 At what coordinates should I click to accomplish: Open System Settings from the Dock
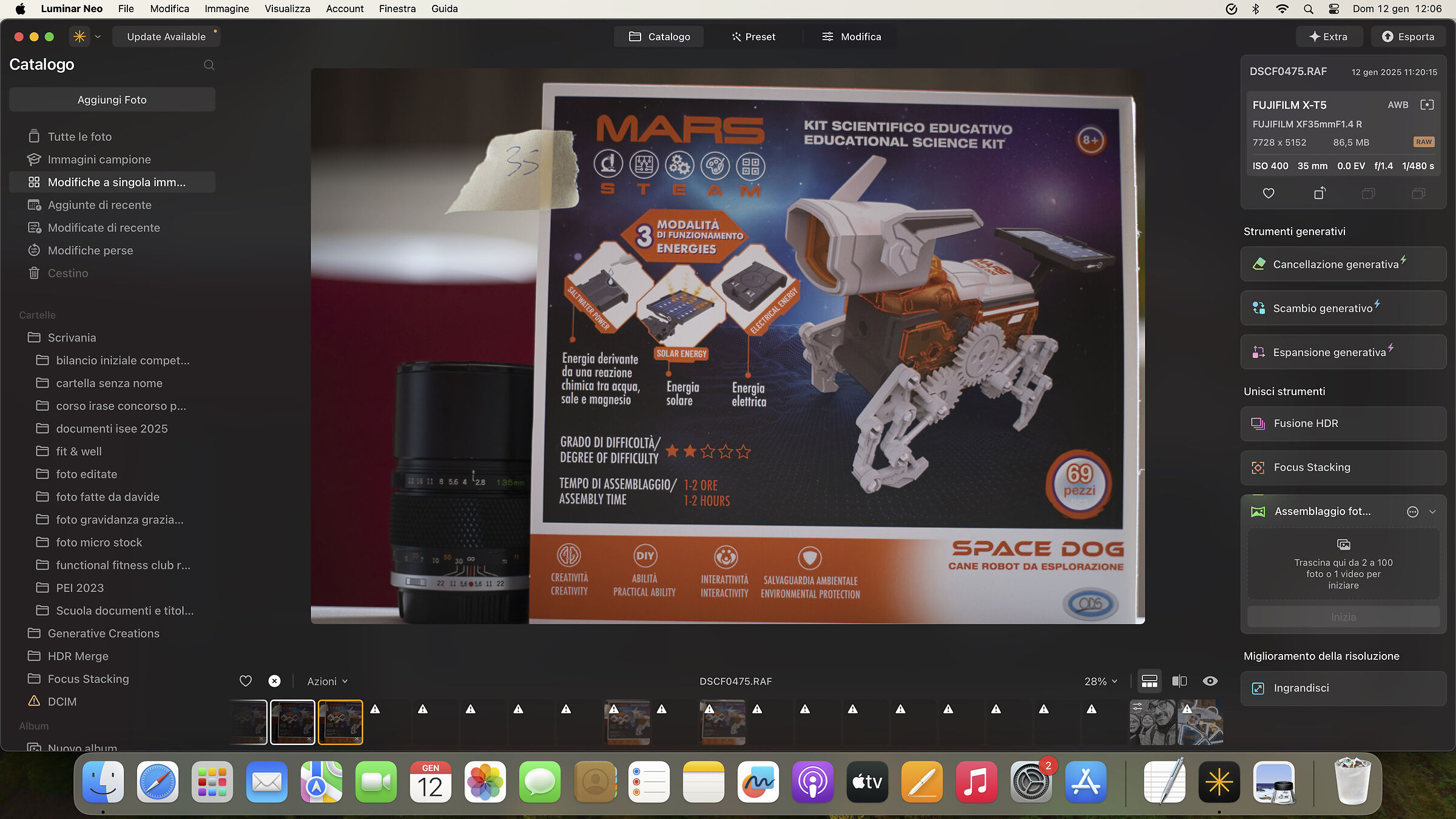1031,781
